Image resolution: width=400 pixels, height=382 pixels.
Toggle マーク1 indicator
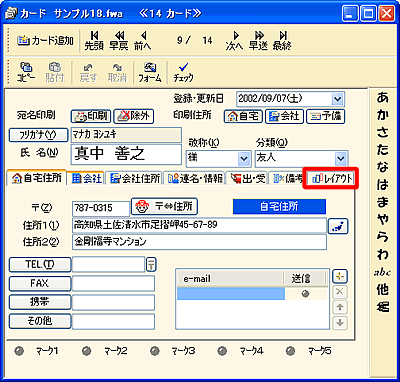click(x=19, y=351)
